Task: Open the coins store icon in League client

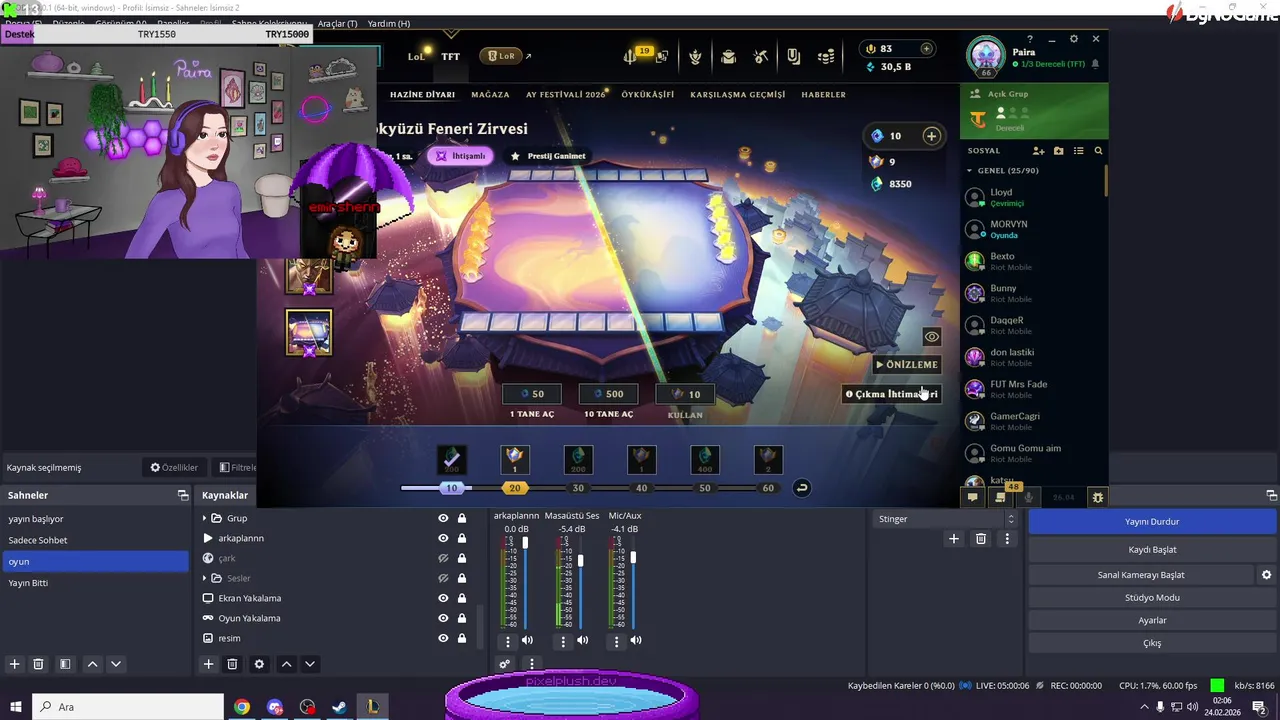Action: [x=826, y=57]
